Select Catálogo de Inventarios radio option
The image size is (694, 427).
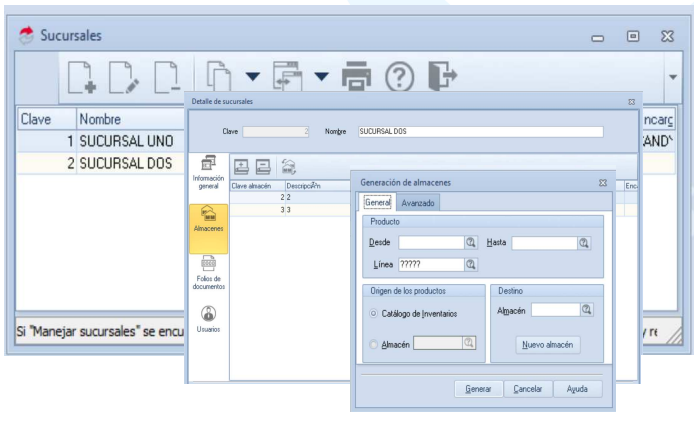(374, 313)
